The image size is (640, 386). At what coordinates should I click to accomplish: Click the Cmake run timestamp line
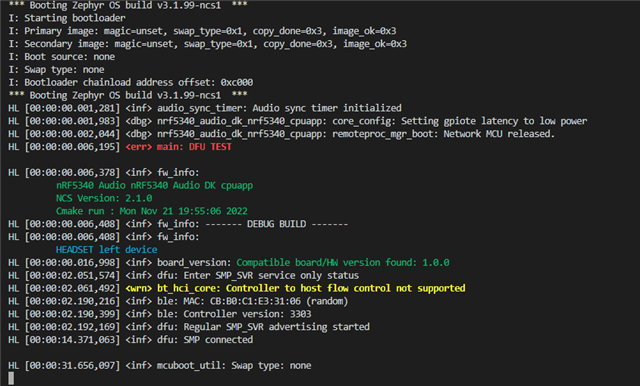tap(152, 211)
